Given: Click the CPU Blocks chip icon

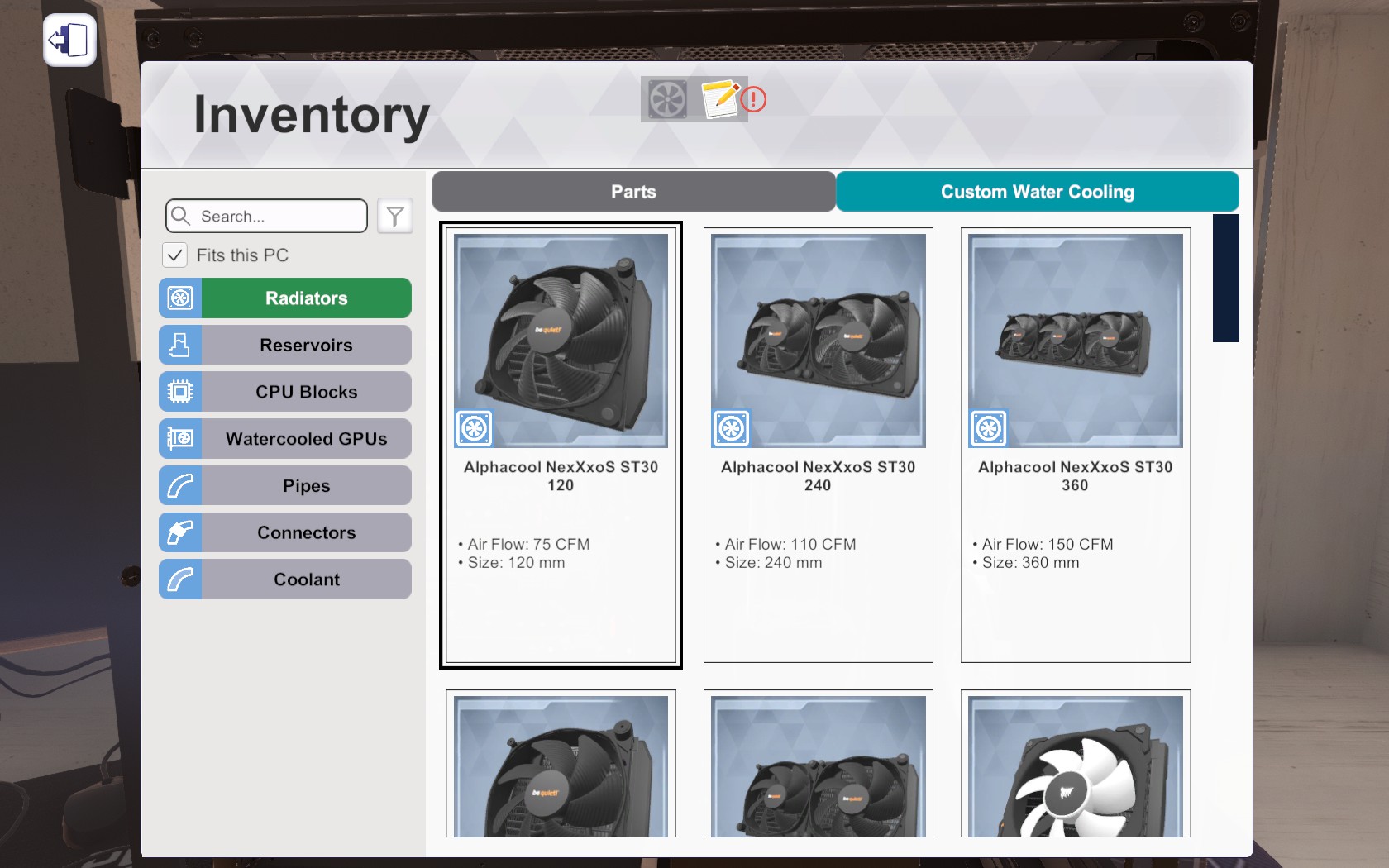Looking at the screenshot, I should [x=180, y=392].
